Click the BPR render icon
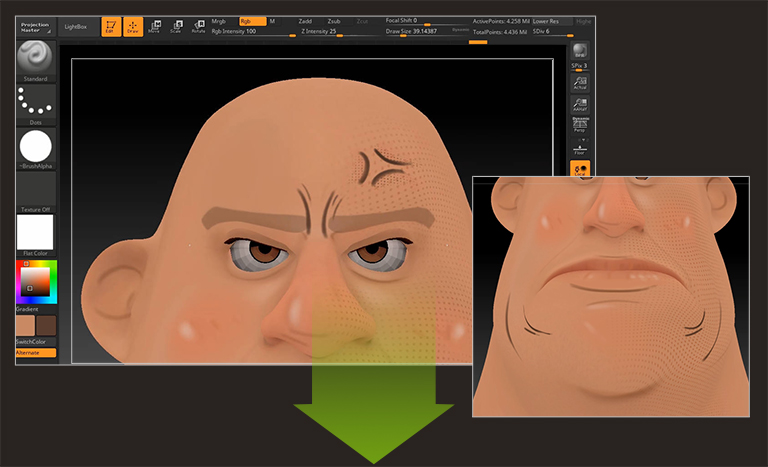This screenshot has width=768, height=467. point(579,52)
